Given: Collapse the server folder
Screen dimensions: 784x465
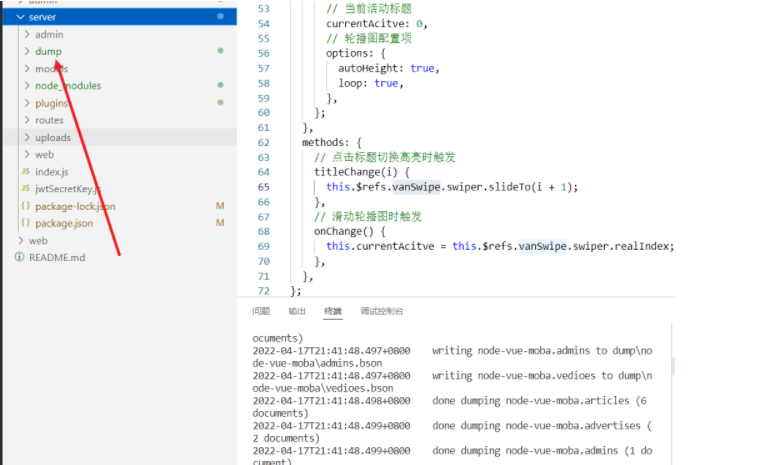Looking at the screenshot, I should [x=20, y=17].
